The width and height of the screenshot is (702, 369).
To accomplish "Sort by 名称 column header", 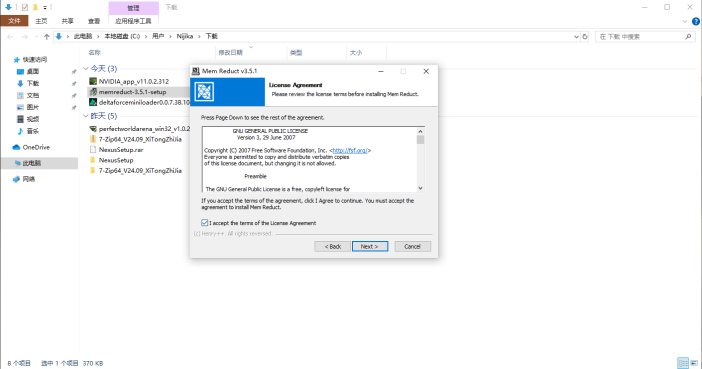I will tap(94, 52).
